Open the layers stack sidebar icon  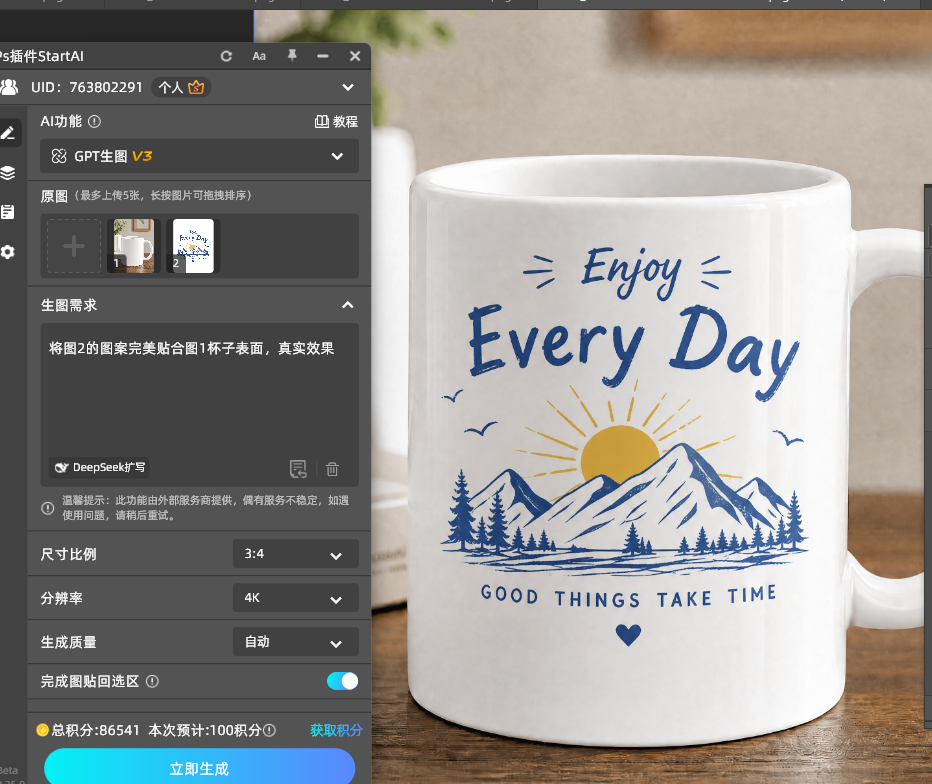(x=8, y=173)
